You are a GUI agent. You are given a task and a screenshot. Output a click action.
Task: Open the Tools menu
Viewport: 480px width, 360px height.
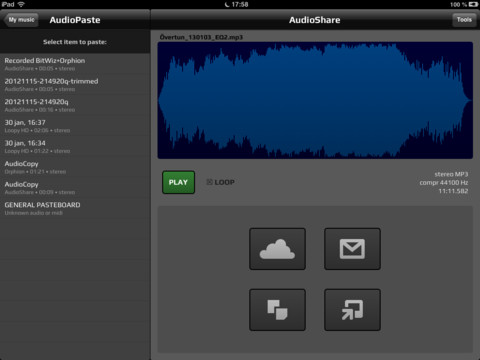click(464, 20)
